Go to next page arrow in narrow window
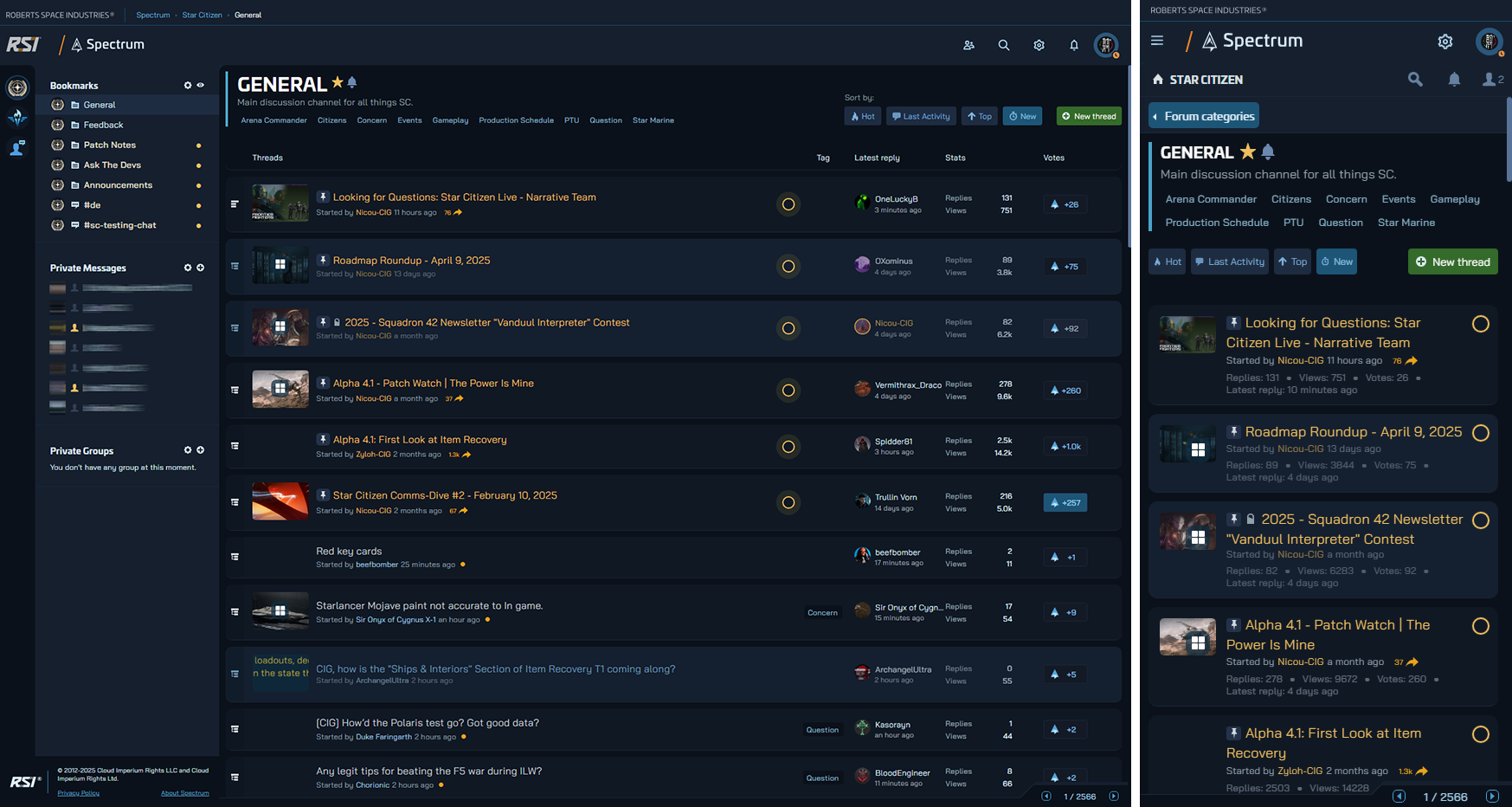 pos(1492,796)
